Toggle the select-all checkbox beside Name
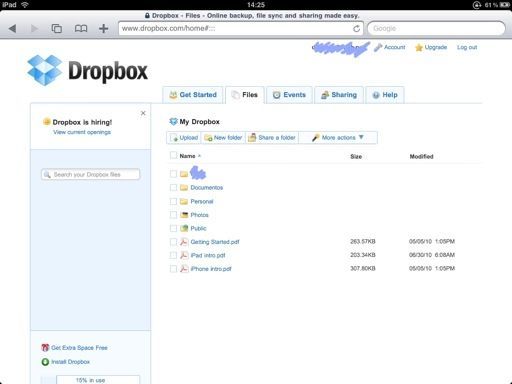Image resolution: width=512 pixels, height=384 pixels. pyautogui.click(x=173, y=155)
